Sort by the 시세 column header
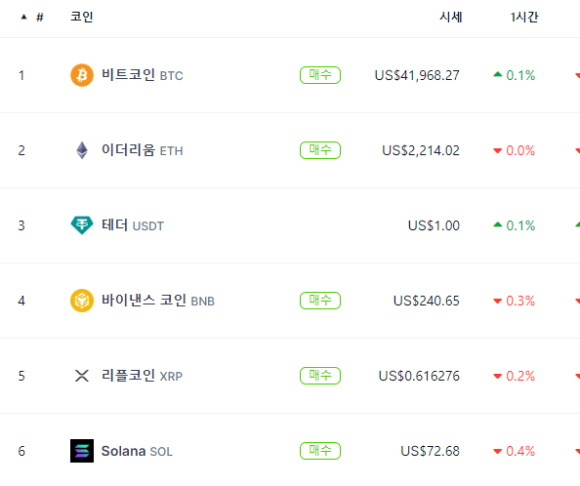Screen dimensions: 580x486 point(451,17)
